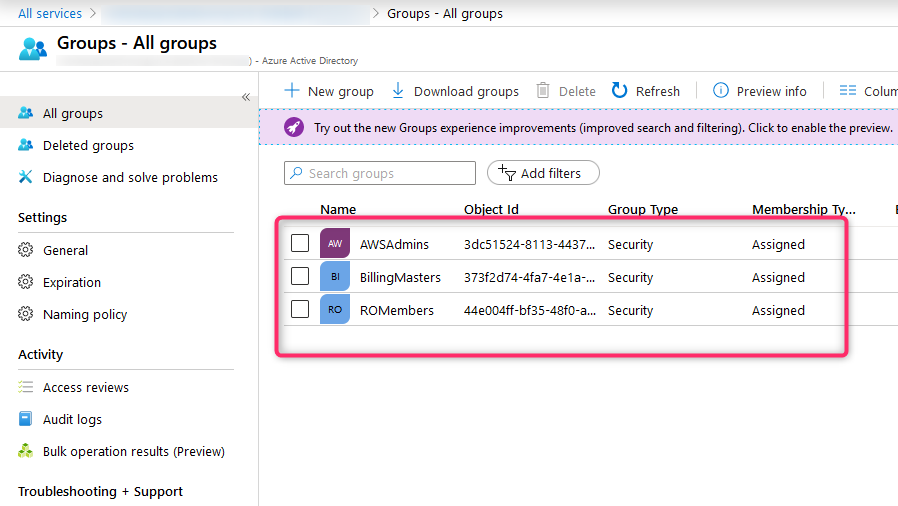Viewport: 898px width, 506px height.
Task: Open the ROMembers group name
Action: point(397,310)
